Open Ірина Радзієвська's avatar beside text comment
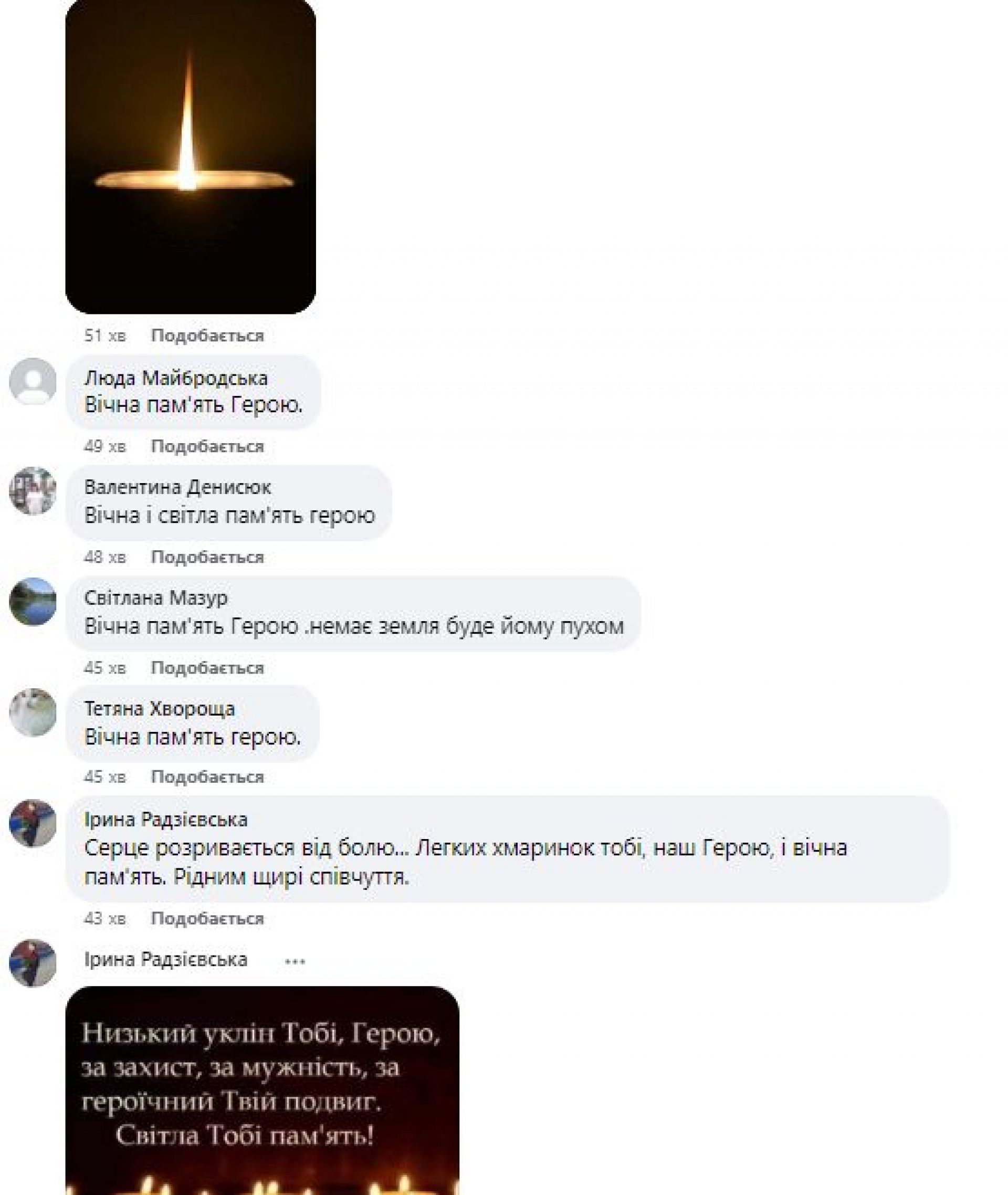1008x1195 pixels. 33,823
